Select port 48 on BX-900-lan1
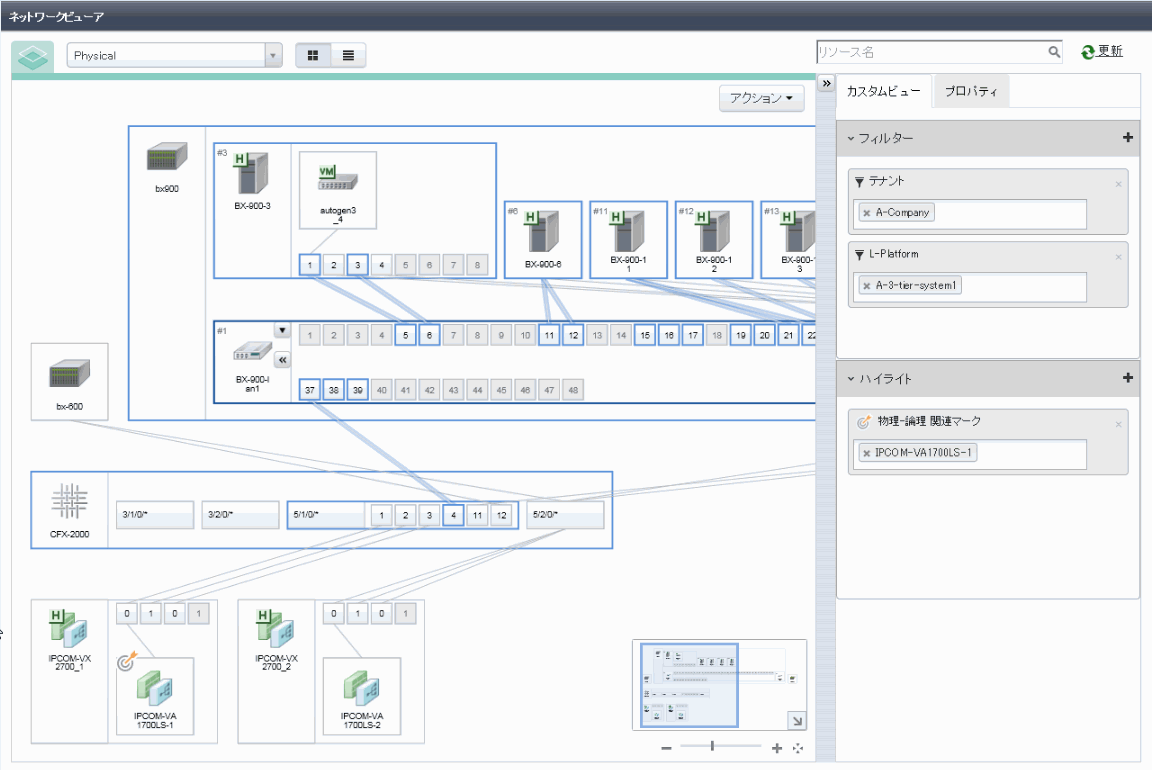The height and width of the screenshot is (770, 1152). point(573,390)
